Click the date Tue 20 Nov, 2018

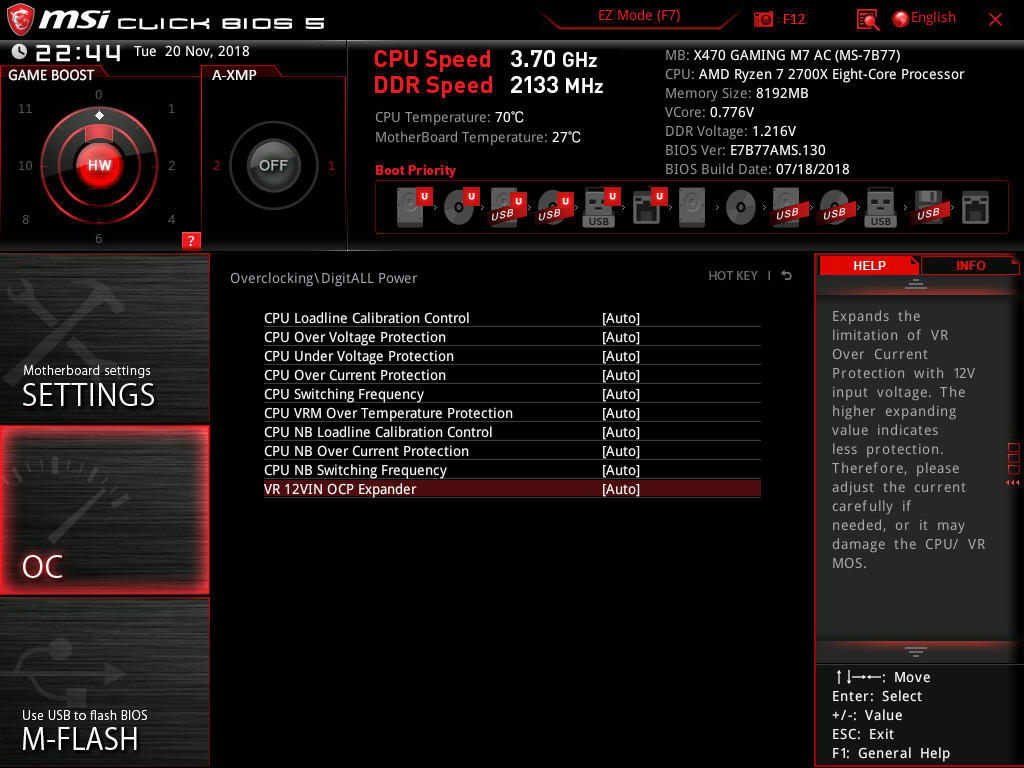191,51
